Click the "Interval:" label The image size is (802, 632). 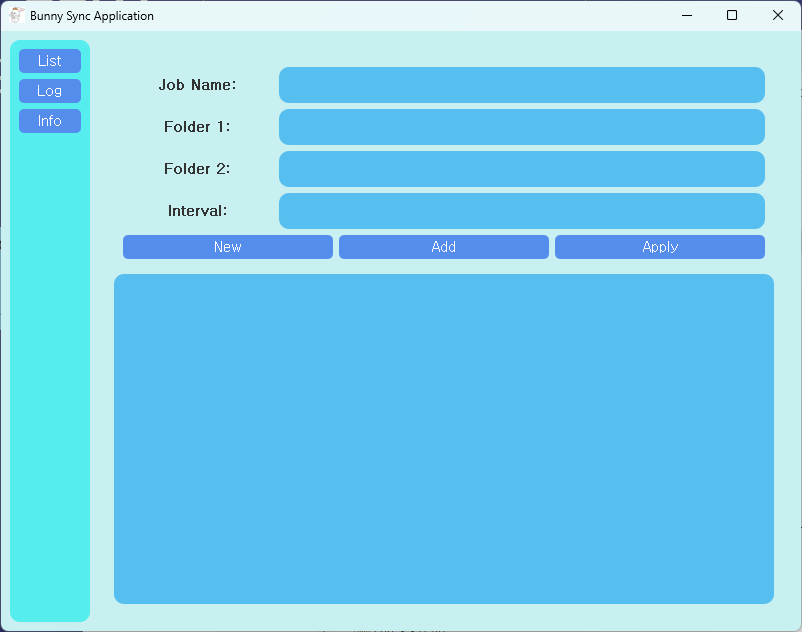(x=197, y=211)
